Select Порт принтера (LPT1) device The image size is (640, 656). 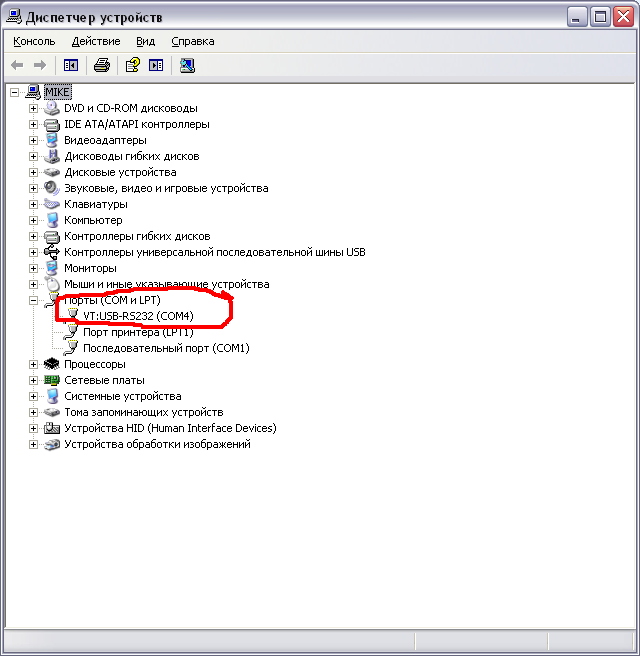[137, 332]
